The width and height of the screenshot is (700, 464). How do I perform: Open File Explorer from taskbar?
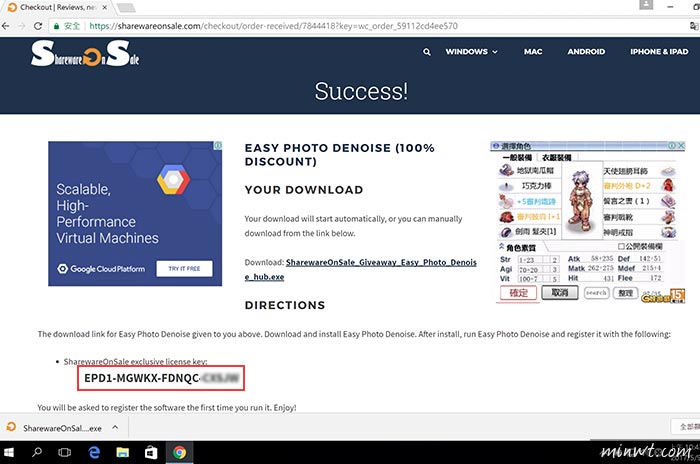pyautogui.click(x=123, y=452)
